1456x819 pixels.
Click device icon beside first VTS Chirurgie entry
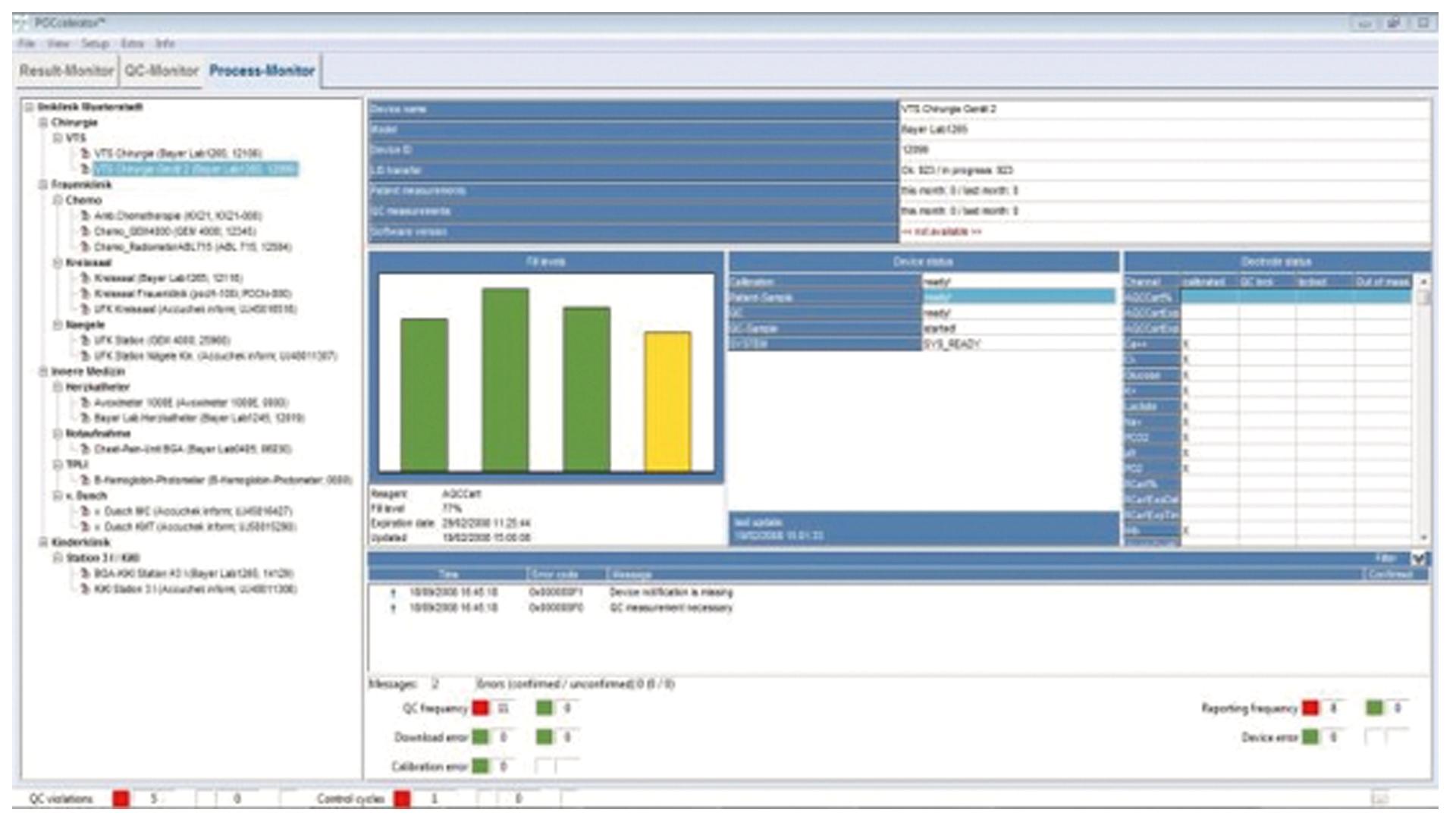pyautogui.click(x=86, y=154)
